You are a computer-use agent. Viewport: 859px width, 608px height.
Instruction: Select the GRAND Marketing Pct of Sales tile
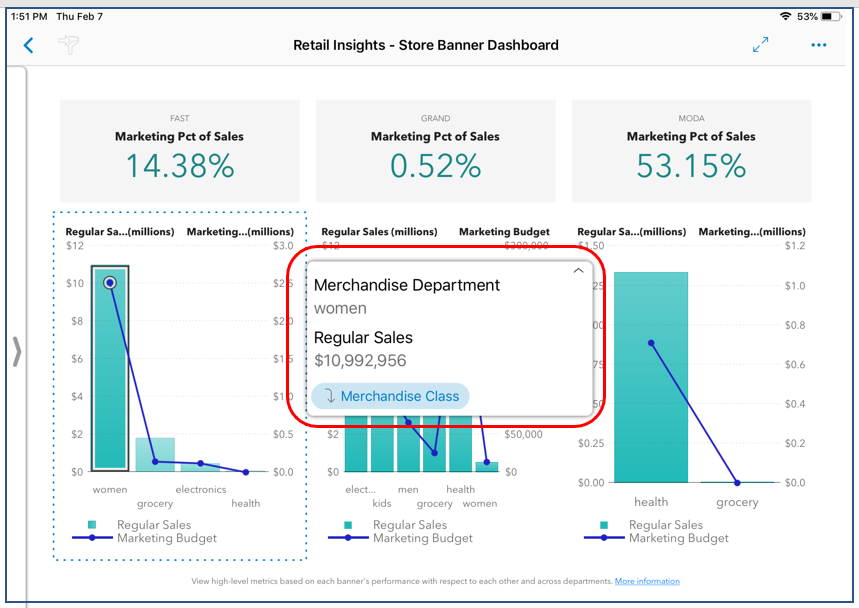pos(435,151)
